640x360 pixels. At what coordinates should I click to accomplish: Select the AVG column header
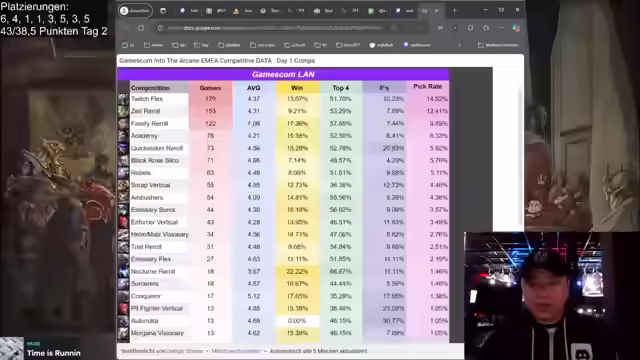click(253, 88)
